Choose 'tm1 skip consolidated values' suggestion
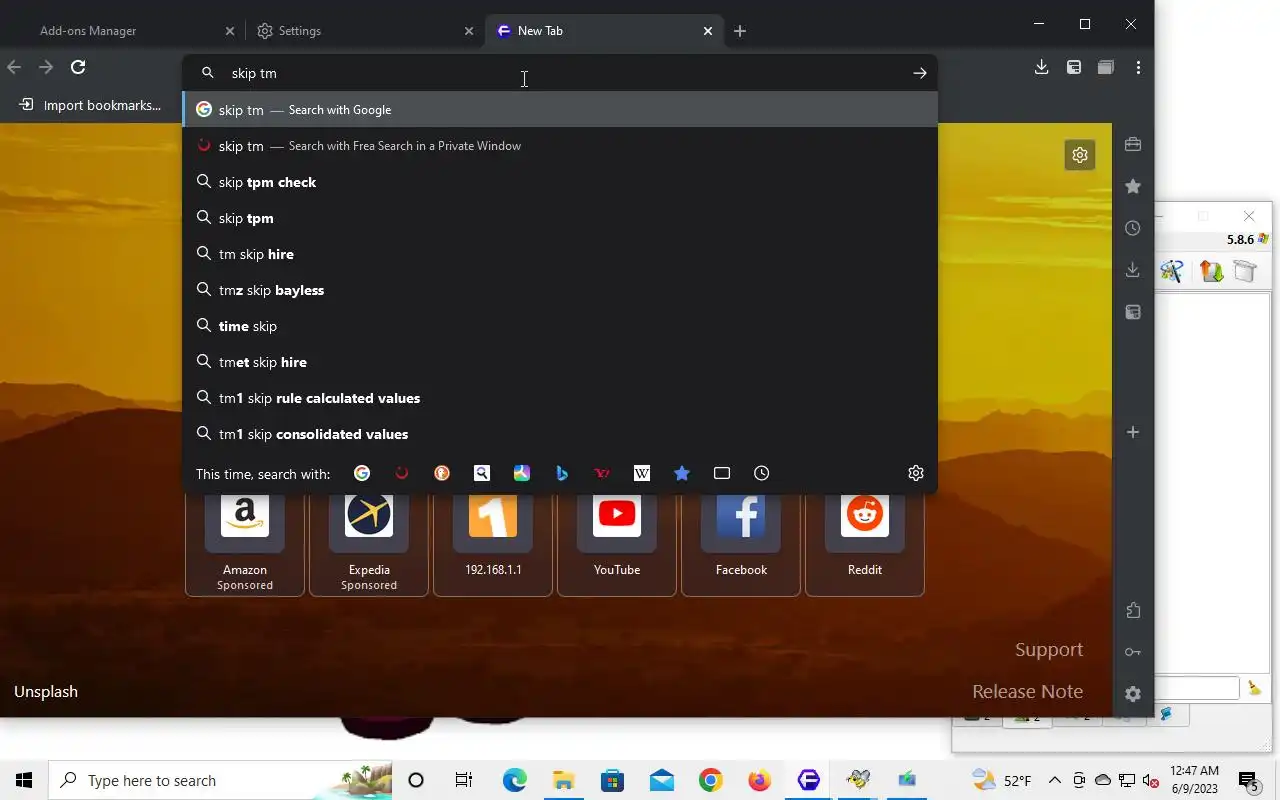The image size is (1280, 800). pyautogui.click(x=560, y=434)
